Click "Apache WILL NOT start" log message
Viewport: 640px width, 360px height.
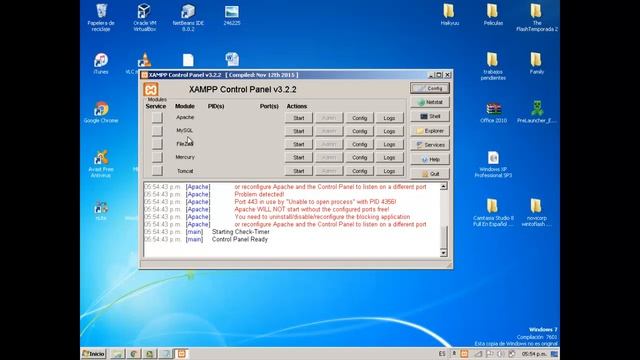pyautogui.click(x=311, y=209)
